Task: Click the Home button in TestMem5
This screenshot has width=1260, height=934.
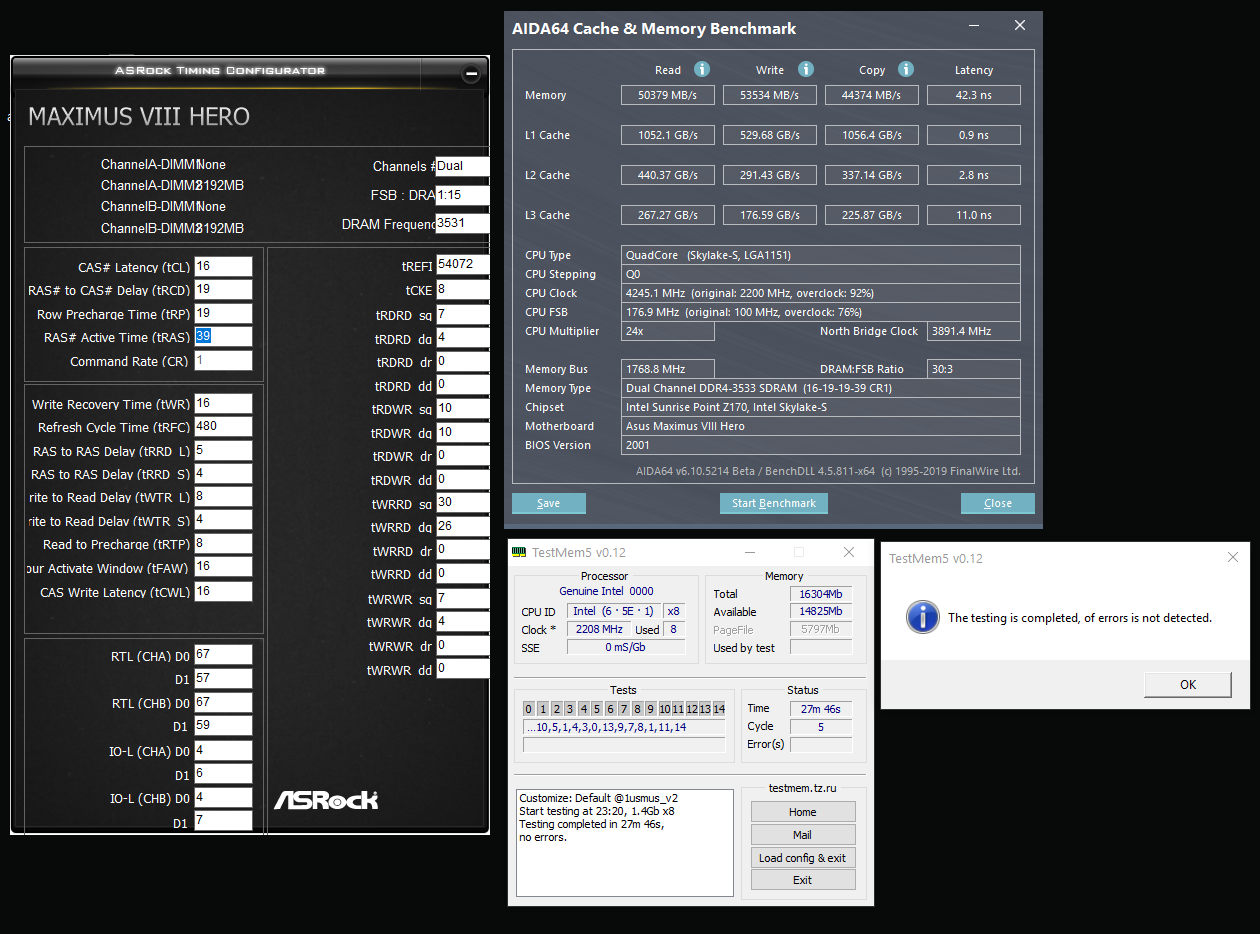Action: pyautogui.click(x=803, y=812)
